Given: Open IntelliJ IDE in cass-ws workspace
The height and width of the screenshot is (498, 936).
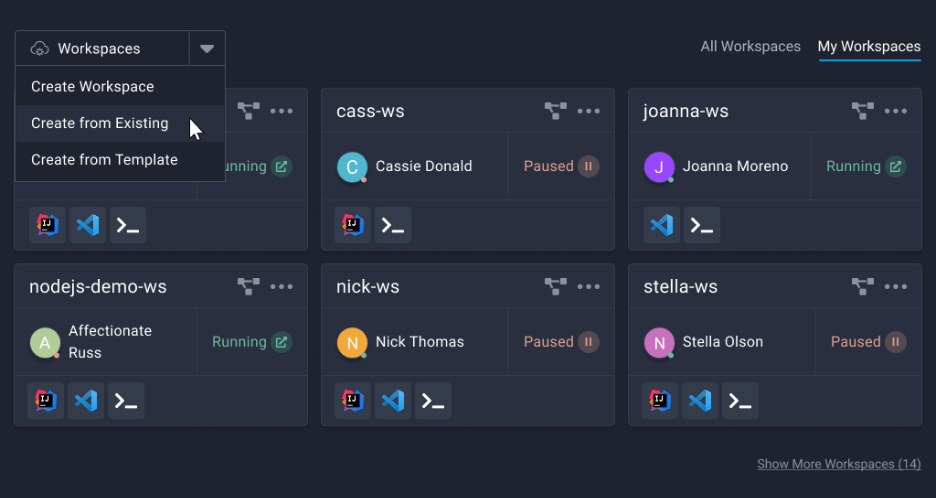Looking at the screenshot, I should [353, 225].
